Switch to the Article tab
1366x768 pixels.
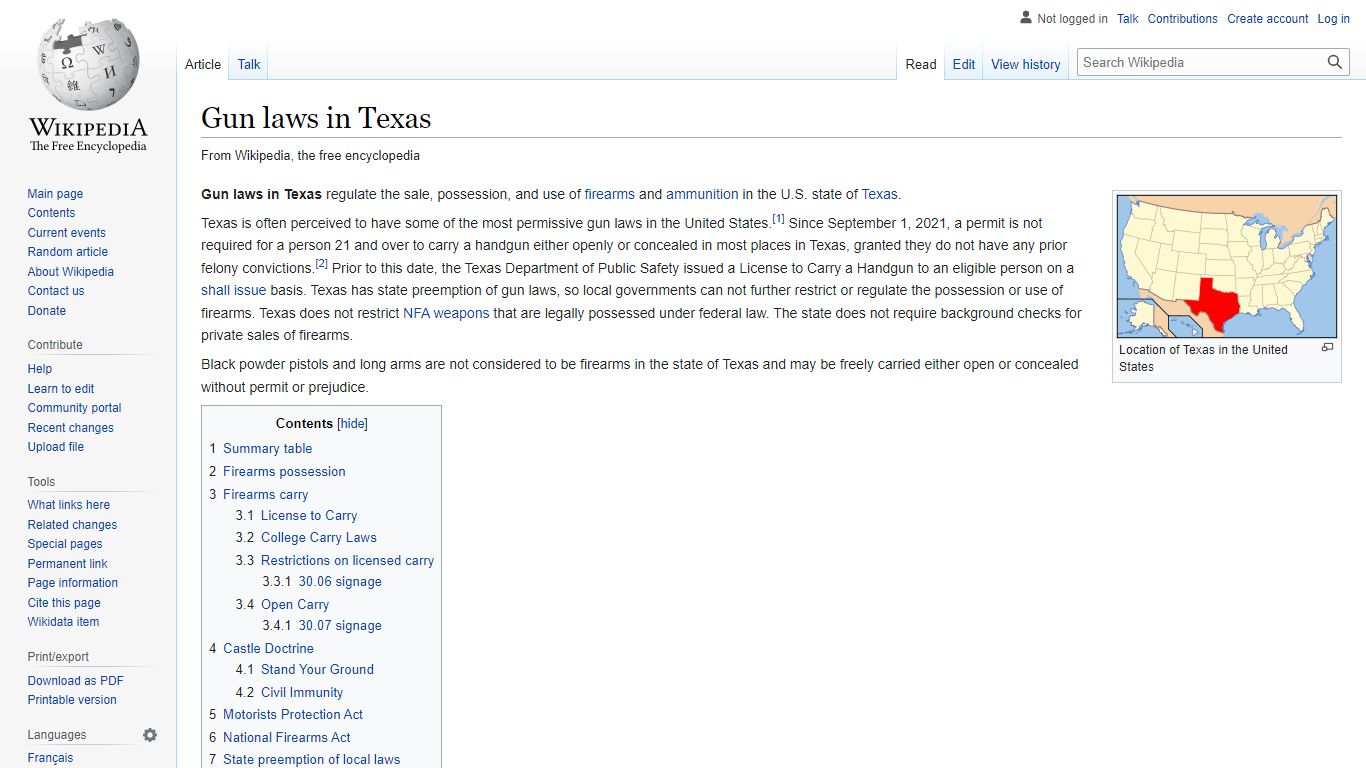point(203,64)
